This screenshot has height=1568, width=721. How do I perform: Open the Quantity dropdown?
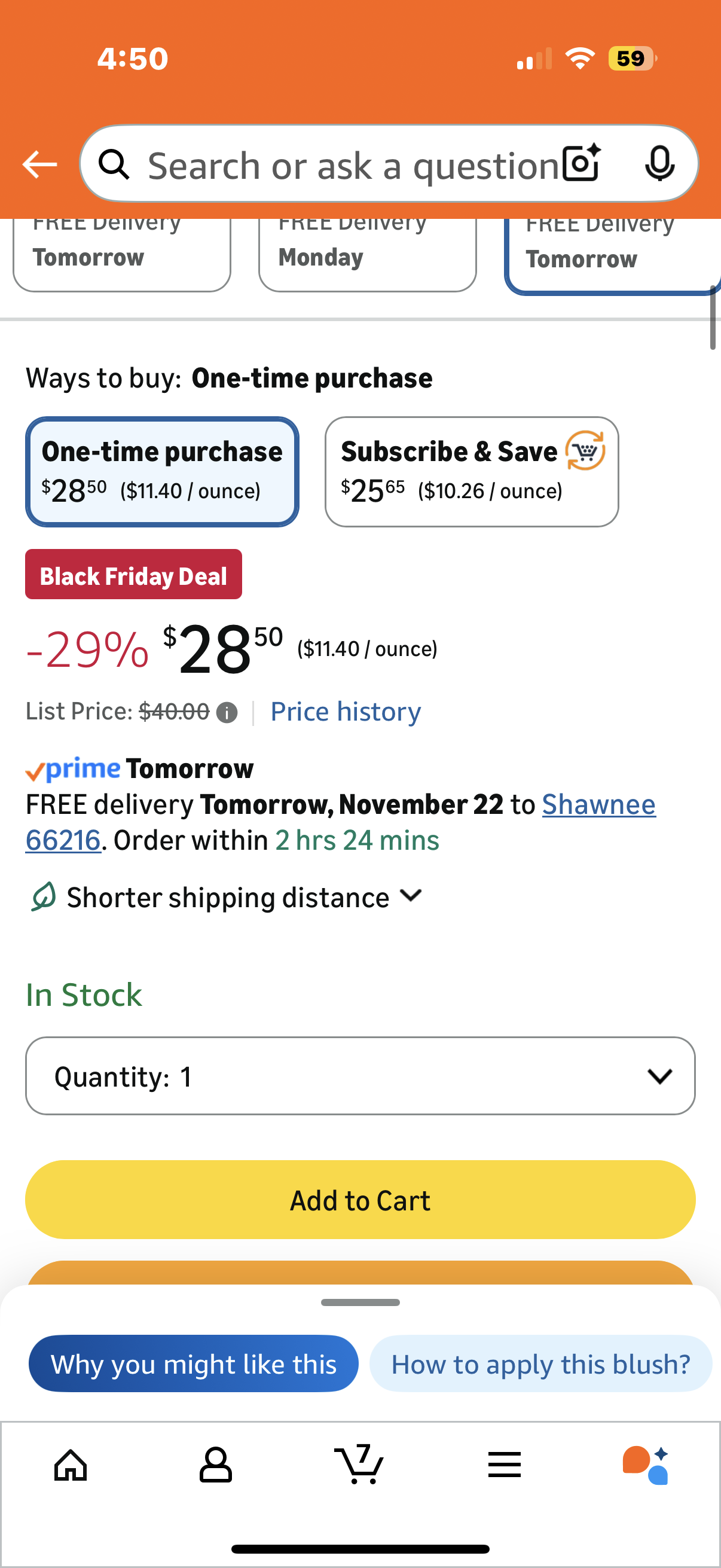click(360, 1076)
